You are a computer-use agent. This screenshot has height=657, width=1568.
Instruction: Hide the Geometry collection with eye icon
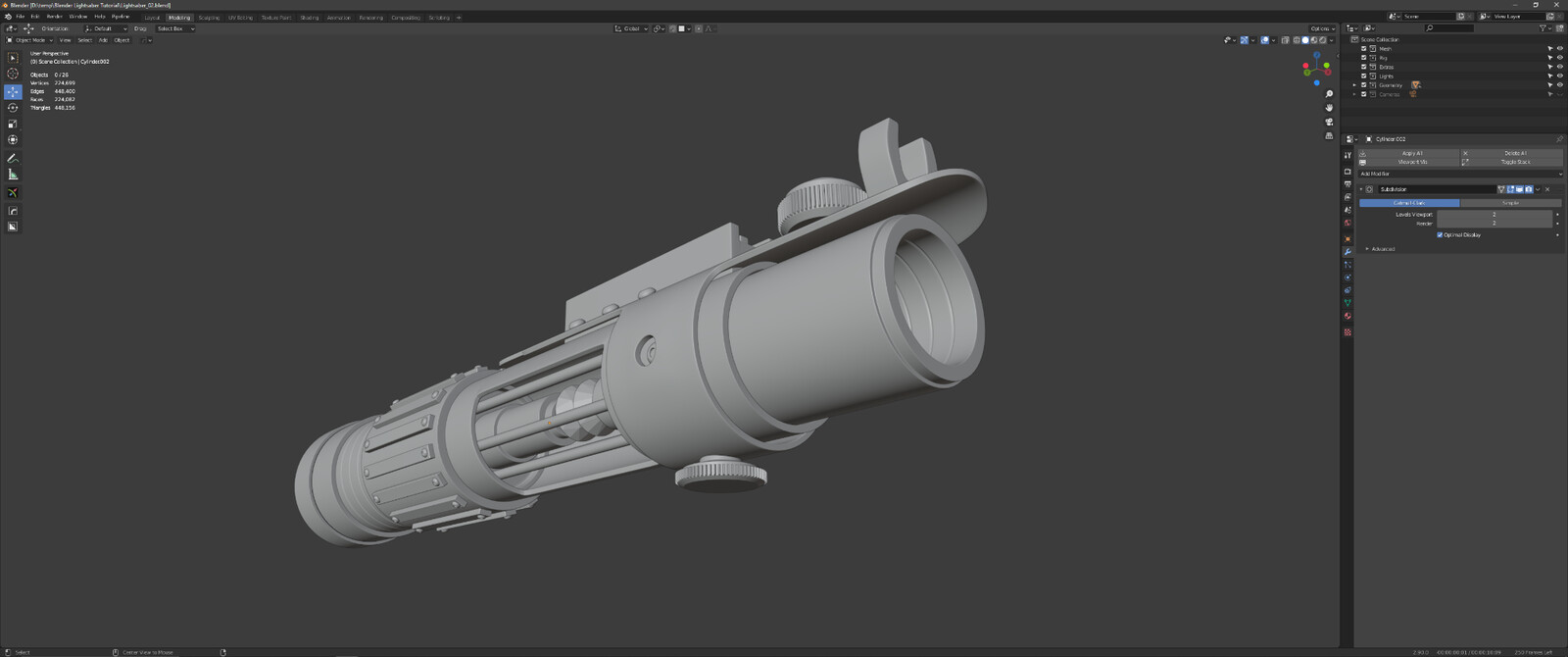click(1559, 85)
